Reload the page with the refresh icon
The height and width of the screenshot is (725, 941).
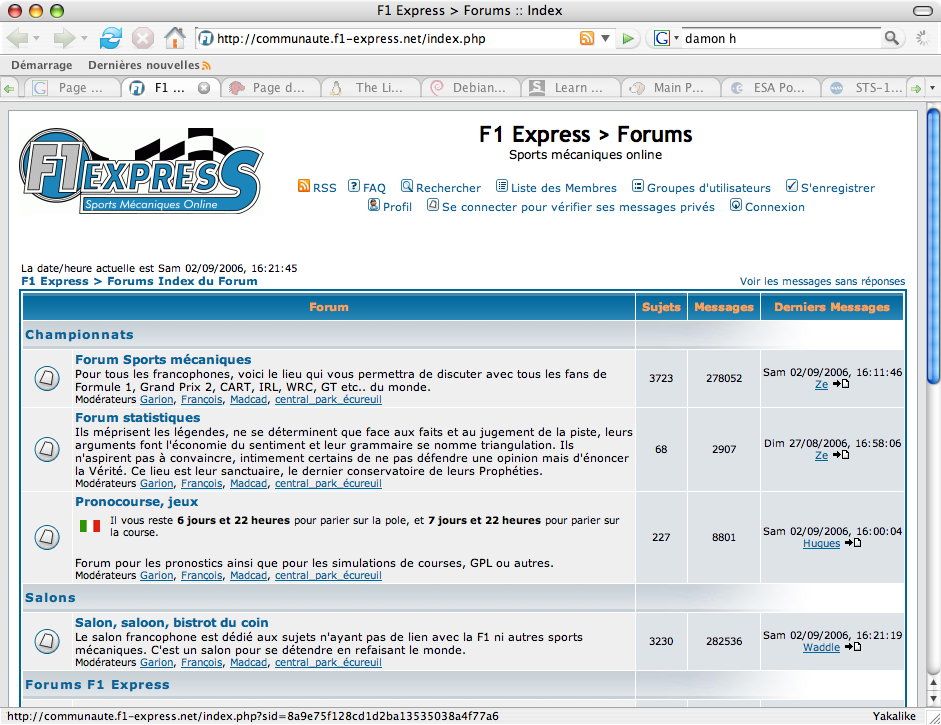coord(111,38)
